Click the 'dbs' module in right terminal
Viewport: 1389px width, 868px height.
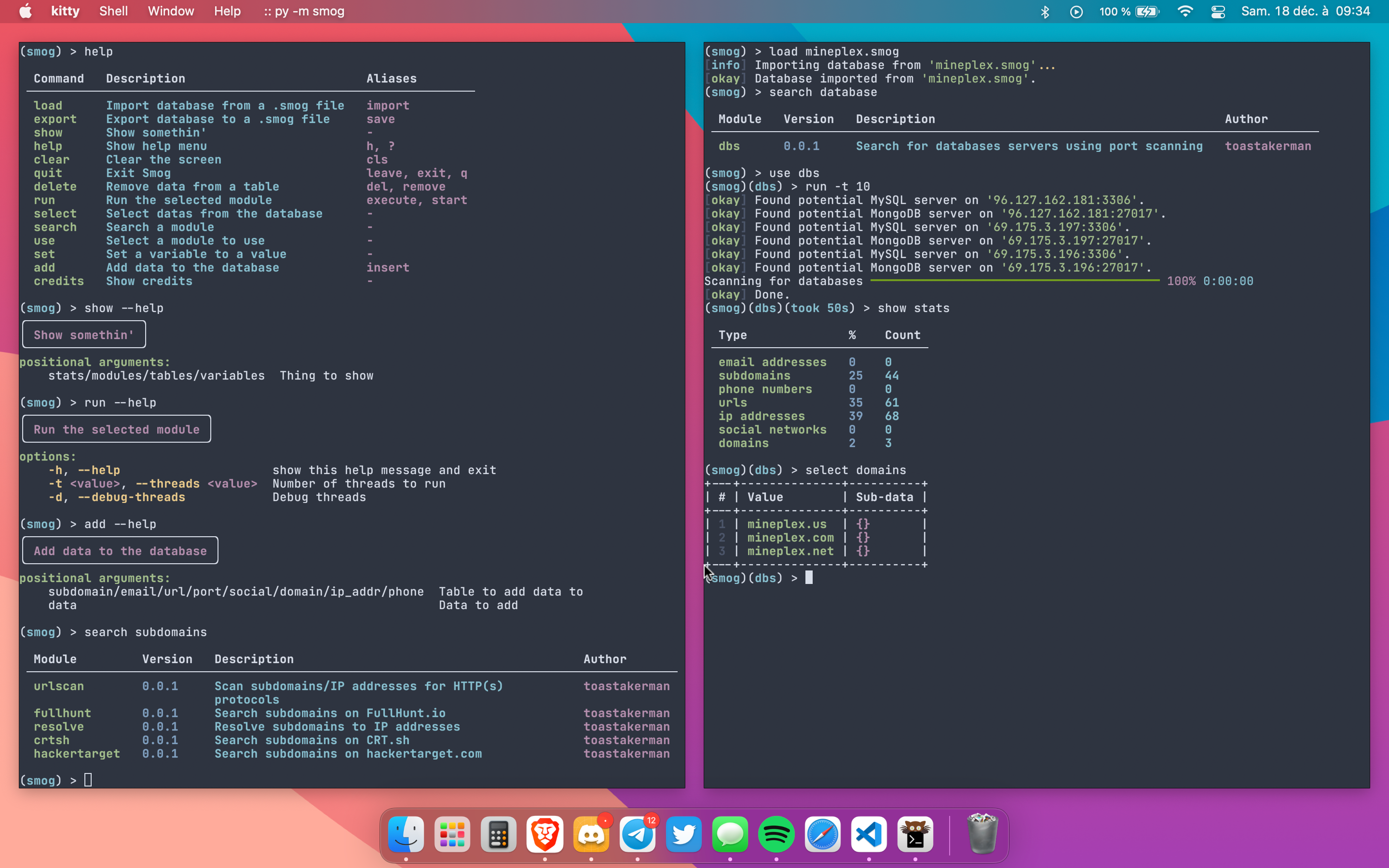point(729,146)
